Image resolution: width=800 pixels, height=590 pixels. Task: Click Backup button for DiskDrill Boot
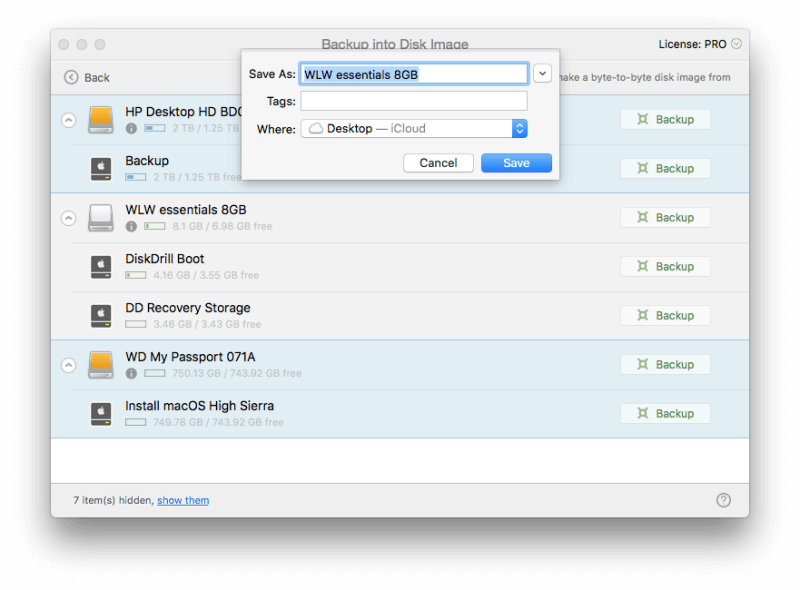pos(665,266)
